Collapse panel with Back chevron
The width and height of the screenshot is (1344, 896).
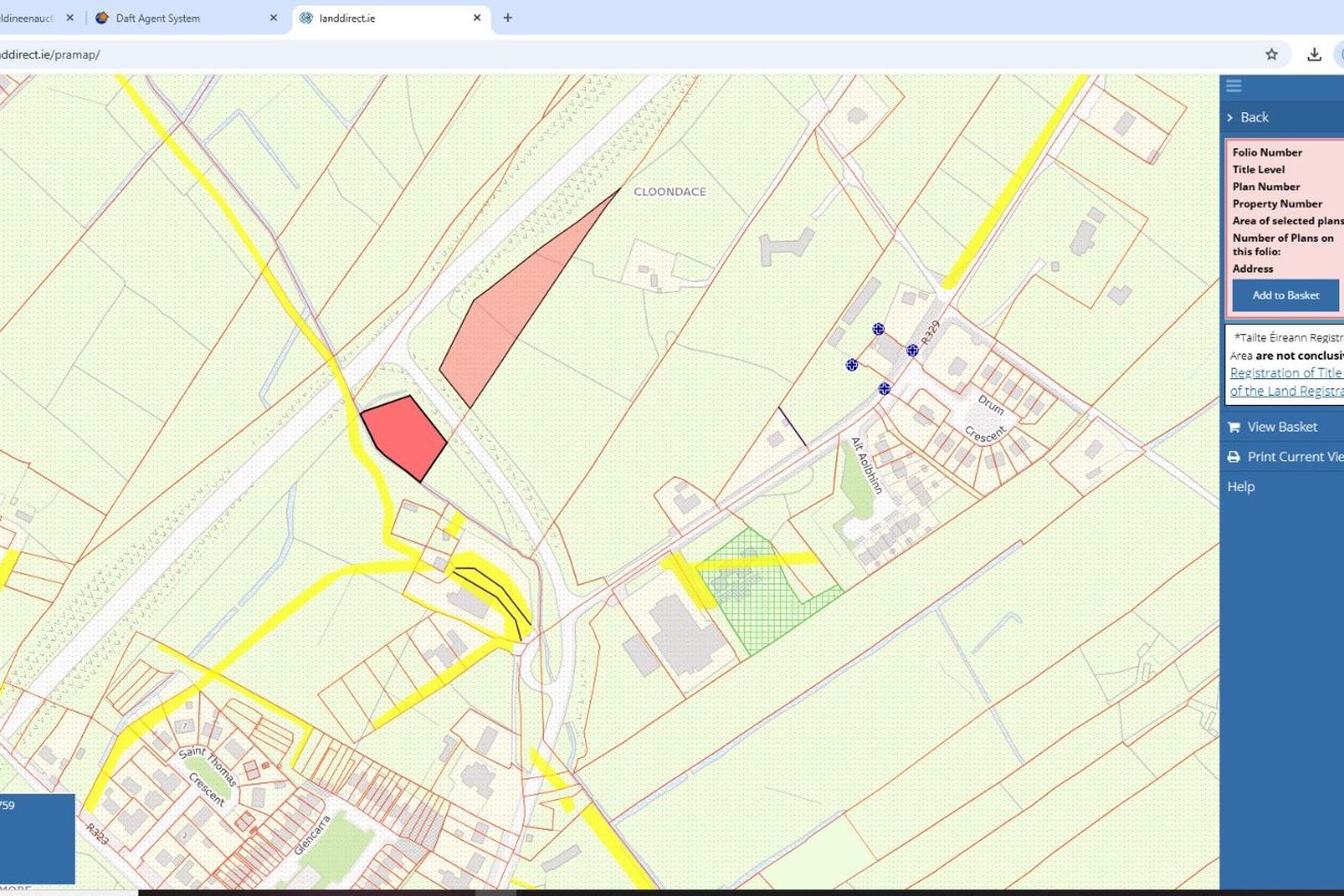(x=1230, y=118)
